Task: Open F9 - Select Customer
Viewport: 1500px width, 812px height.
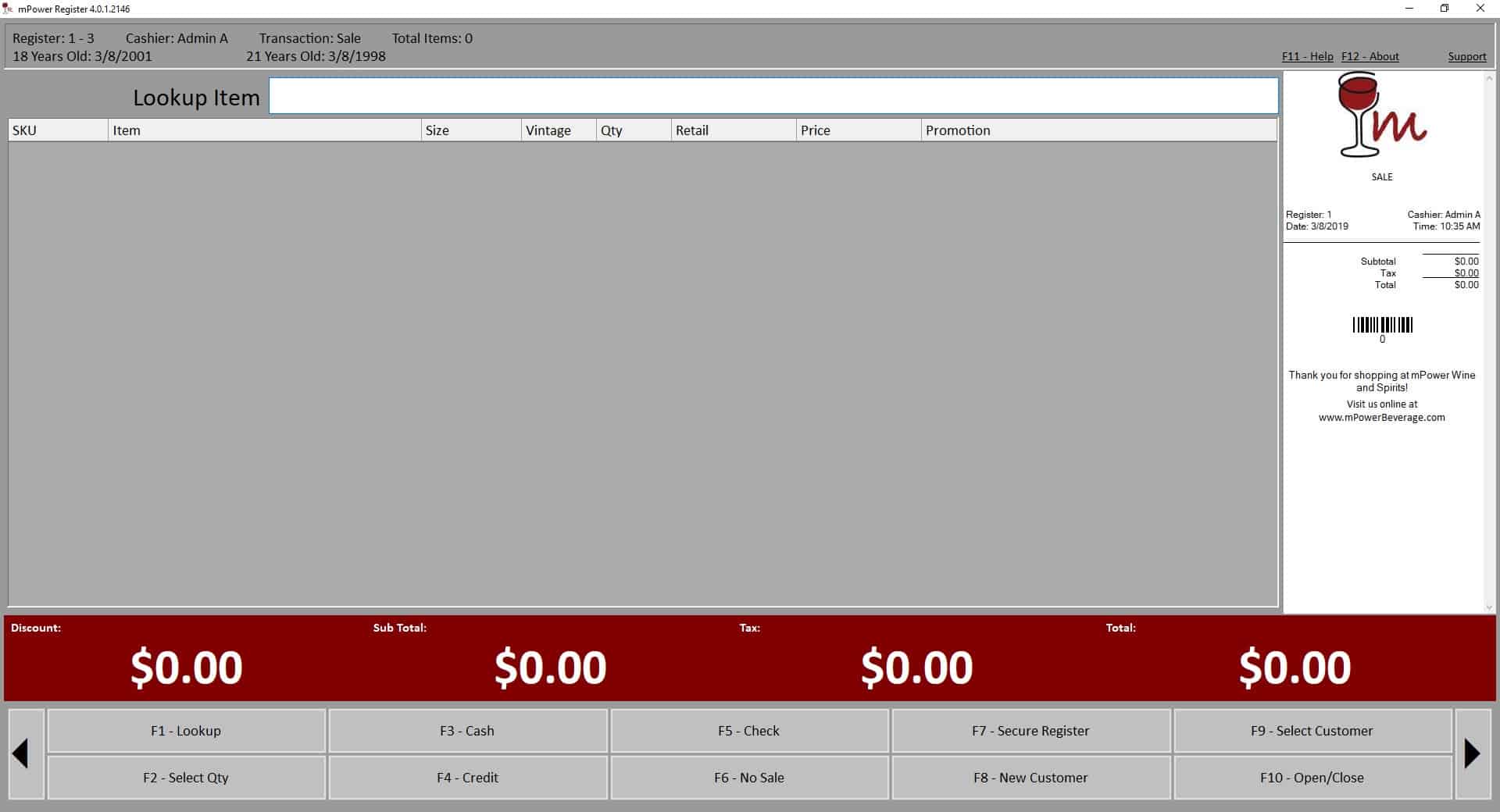Action: [1312, 731]
